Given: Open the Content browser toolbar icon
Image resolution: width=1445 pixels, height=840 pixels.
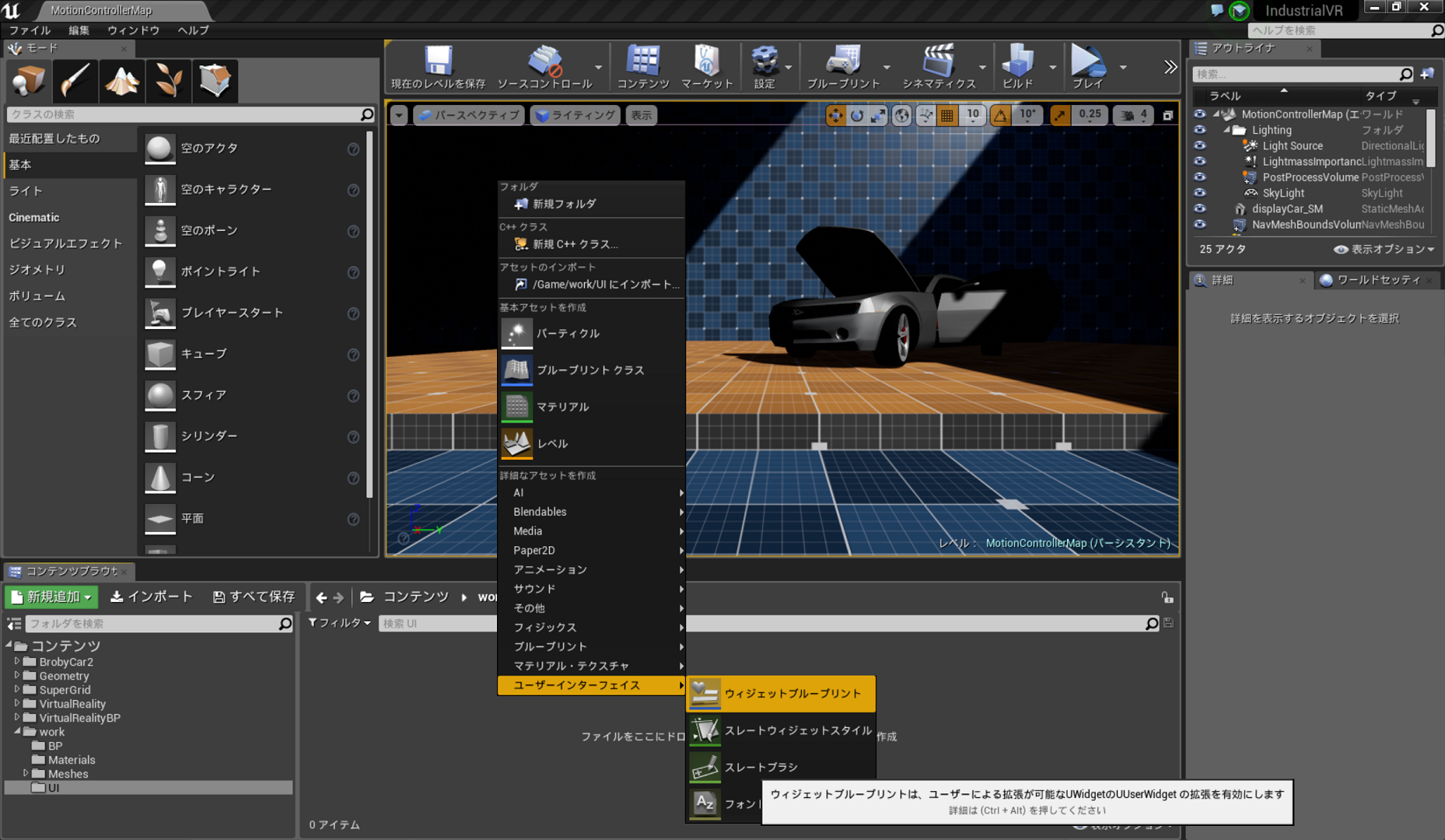Looking at the screenshot, I should [x=642, y=60].
